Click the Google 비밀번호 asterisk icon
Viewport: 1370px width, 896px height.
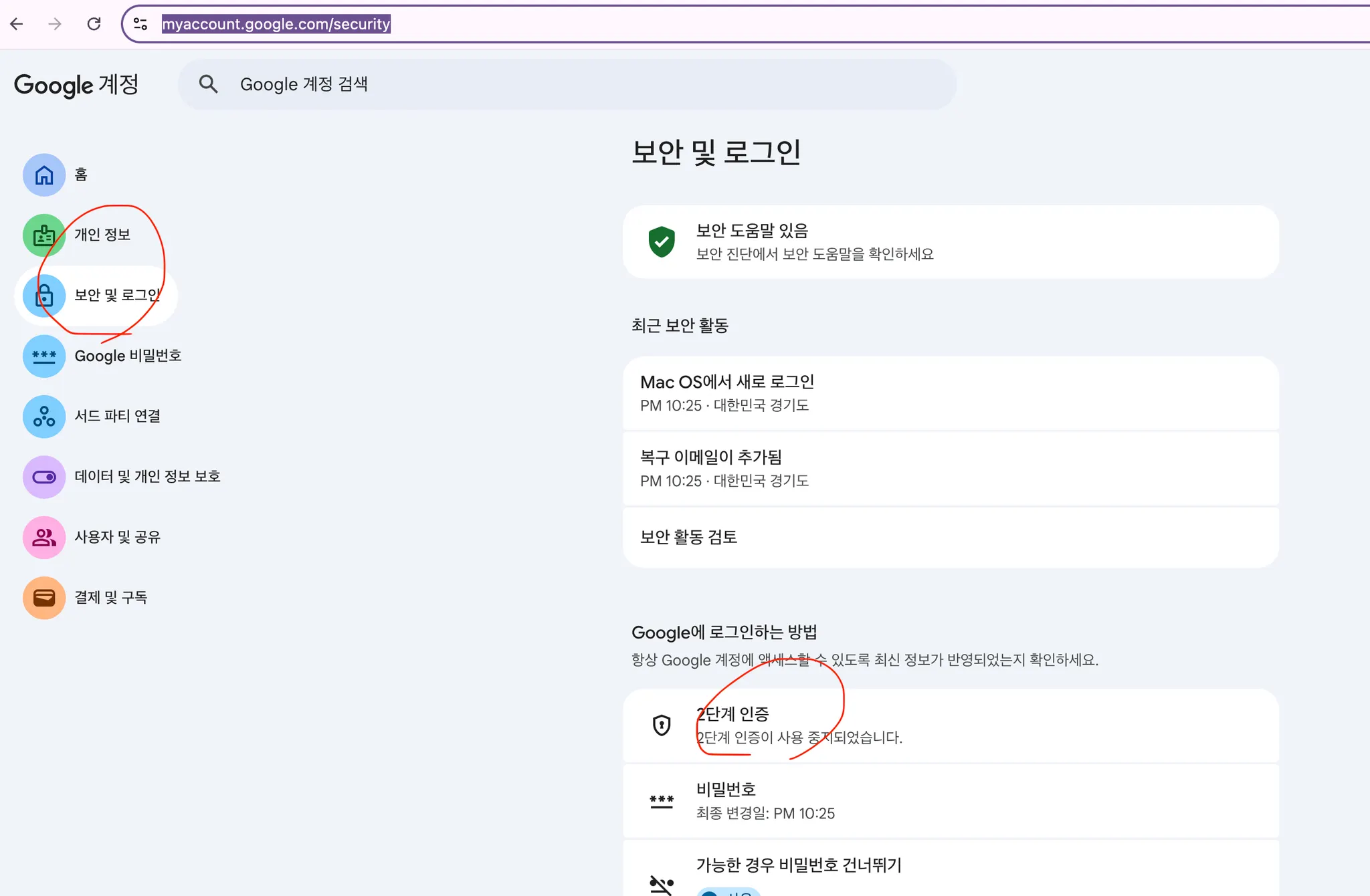point(44,356)
